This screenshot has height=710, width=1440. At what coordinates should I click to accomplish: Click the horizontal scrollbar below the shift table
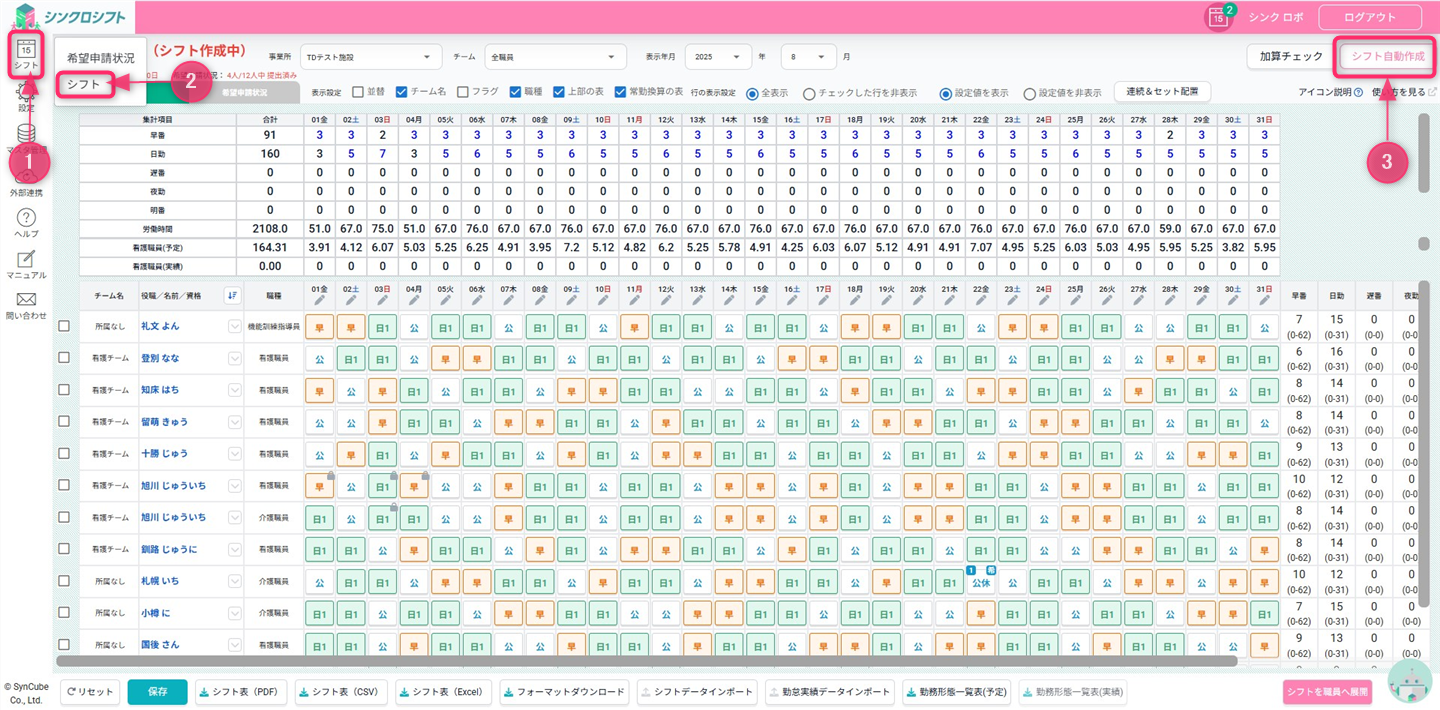click(x=646, y=661)
